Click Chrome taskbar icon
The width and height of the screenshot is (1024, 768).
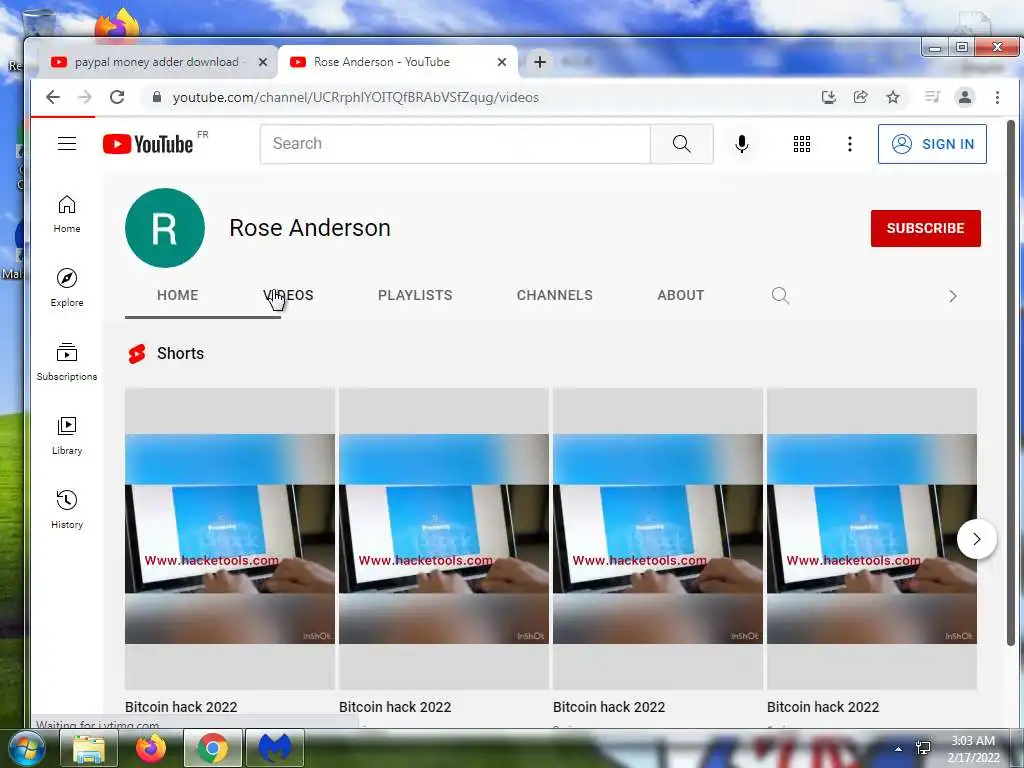click(213, 748)
